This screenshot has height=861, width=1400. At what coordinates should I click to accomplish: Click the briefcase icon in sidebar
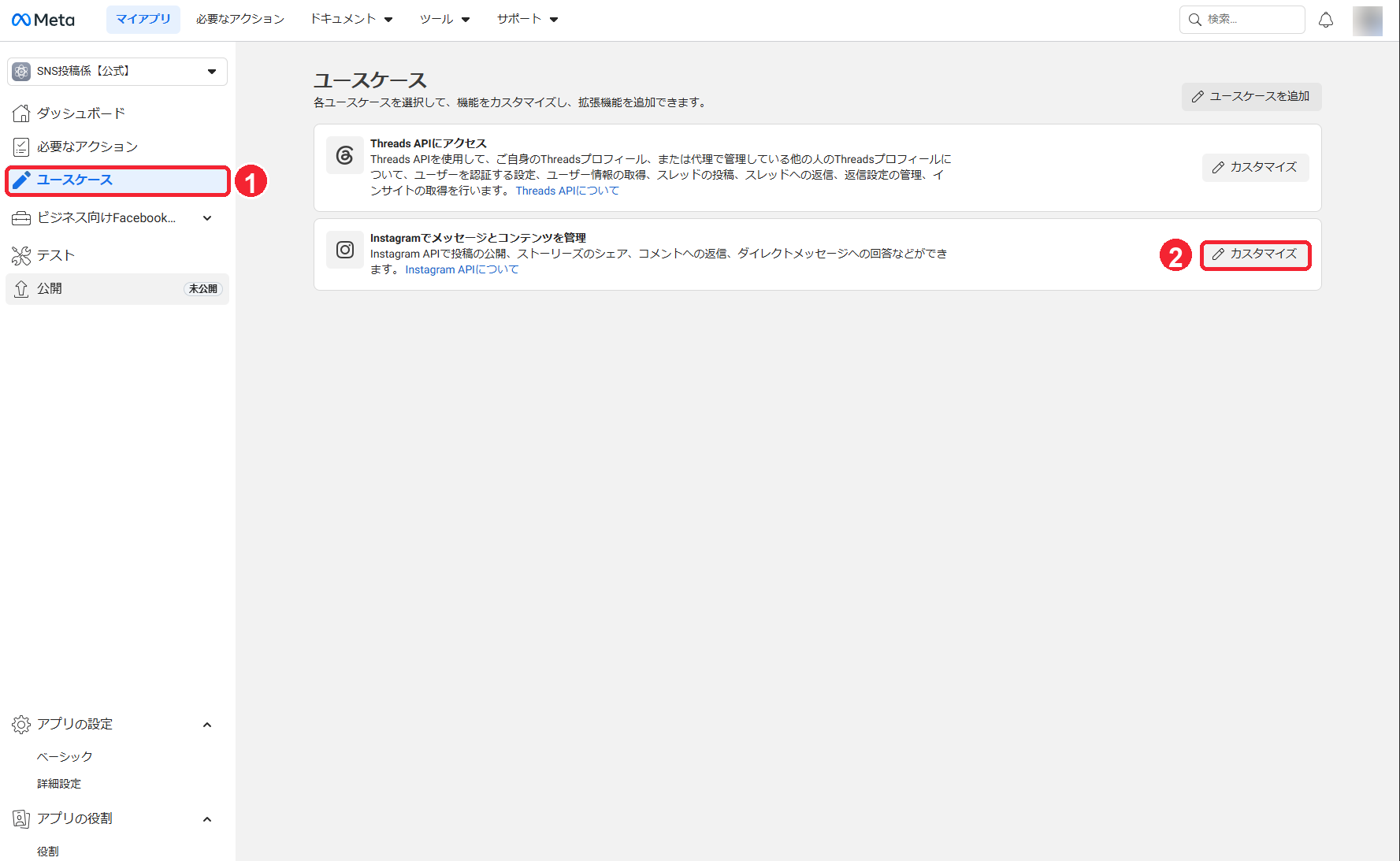21,218
